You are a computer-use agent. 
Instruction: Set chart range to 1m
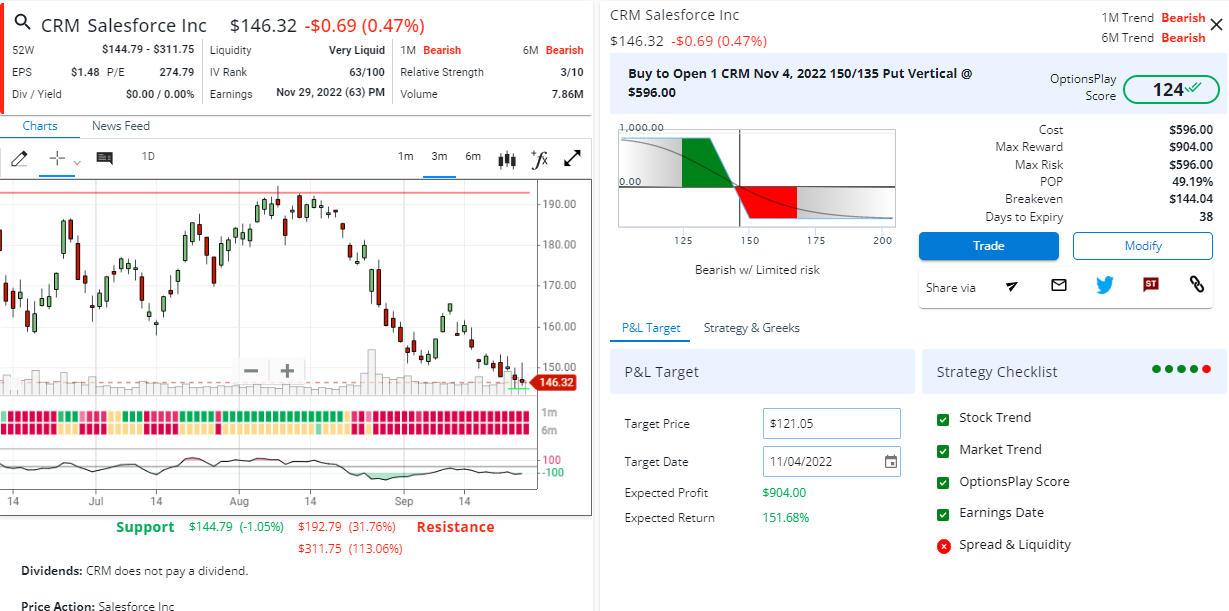(405, 156)
